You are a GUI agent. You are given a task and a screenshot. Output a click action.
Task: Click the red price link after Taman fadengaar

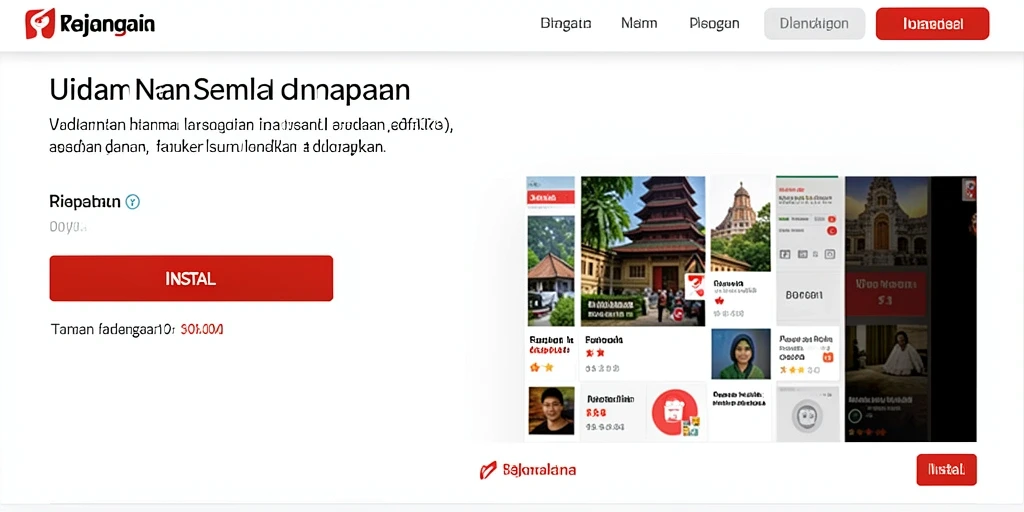(202, 329)
